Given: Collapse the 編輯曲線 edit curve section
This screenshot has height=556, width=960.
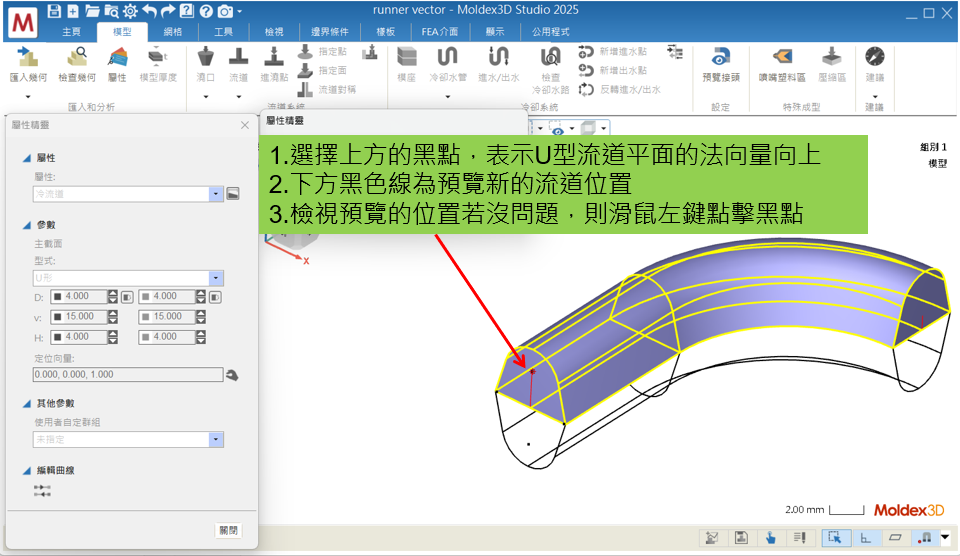Looking at the screenshot, I should [26, 471].
